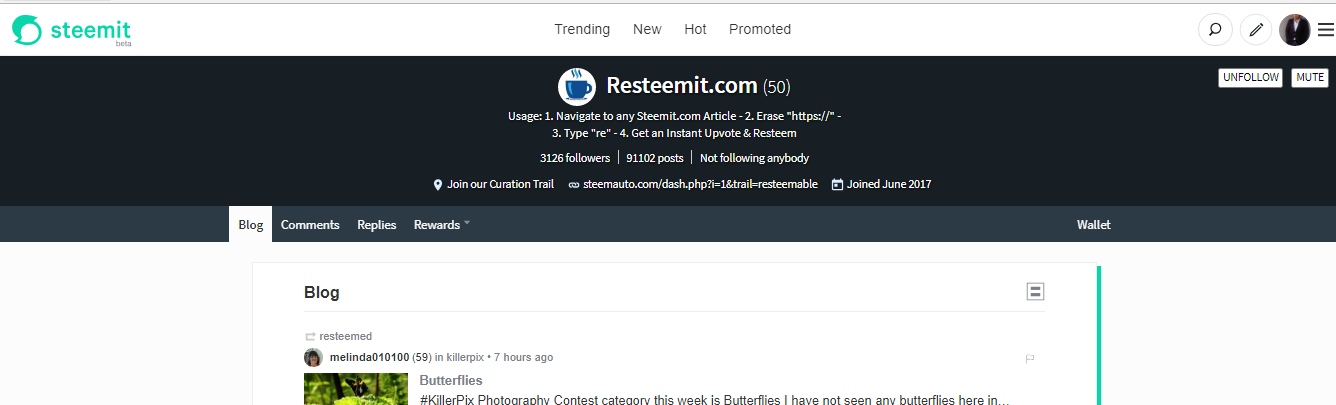Image resolution: width=1336 pixels, height=405 pixels.
Task: Switch to the Comments tab
Action: click(310, 225)
